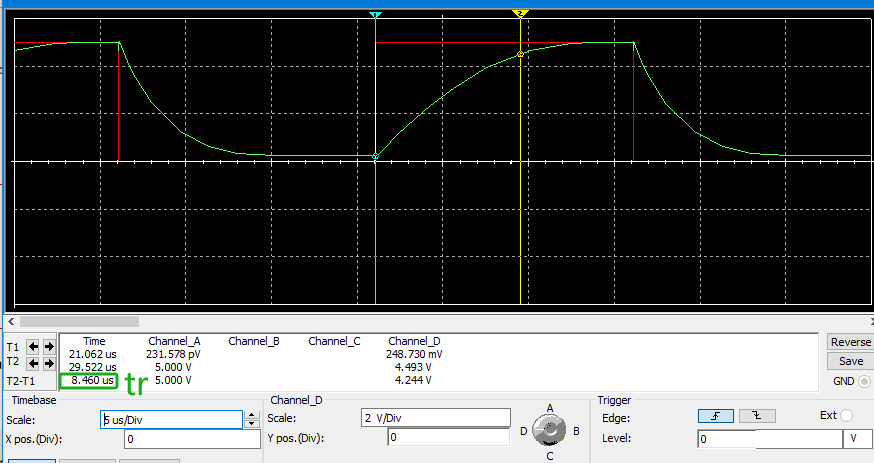This screenshot has width=874, height=463.
Task: Click the Timebase Scale field showing us/Div
Action: pos(172,420)
